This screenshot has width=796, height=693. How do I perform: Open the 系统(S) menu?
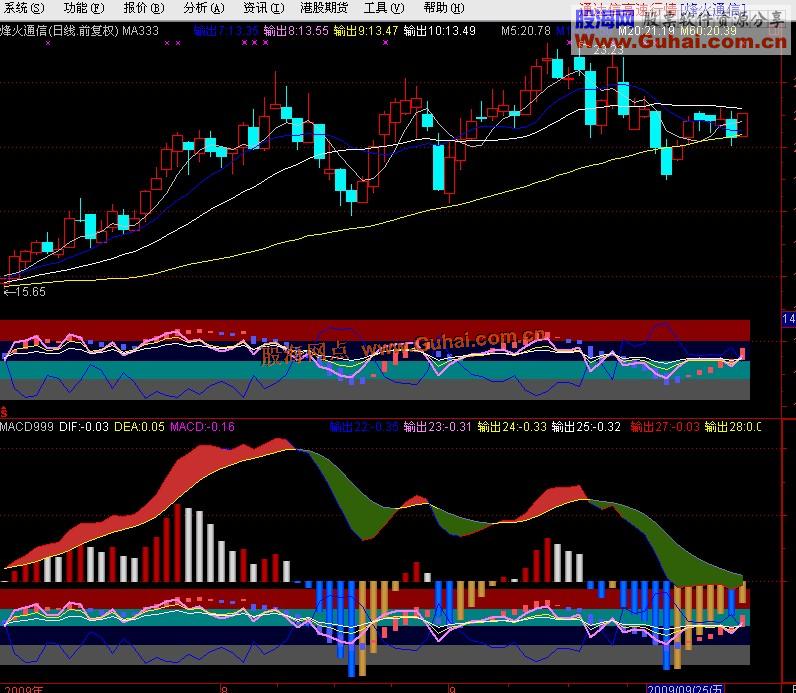point(23,8)
